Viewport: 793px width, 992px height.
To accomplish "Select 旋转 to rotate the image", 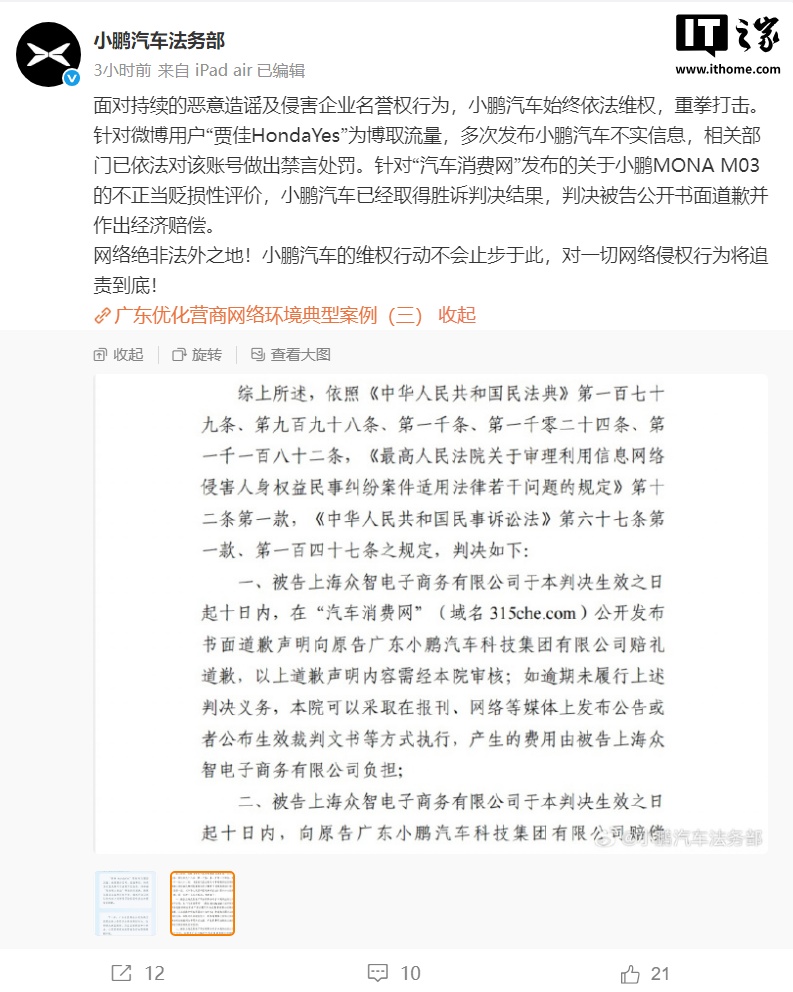I will click(x=206, y=354).
